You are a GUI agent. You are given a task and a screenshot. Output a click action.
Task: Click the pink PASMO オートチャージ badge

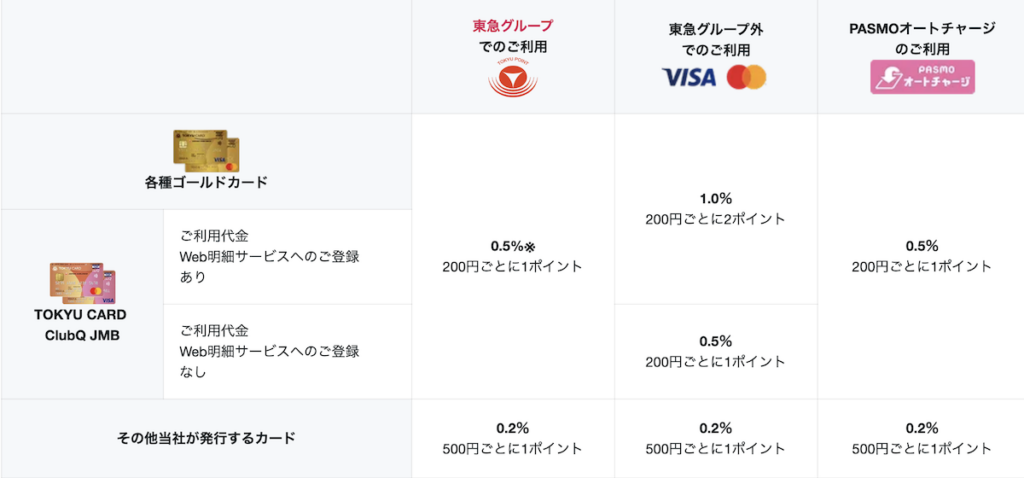click(x=920, y=76)
